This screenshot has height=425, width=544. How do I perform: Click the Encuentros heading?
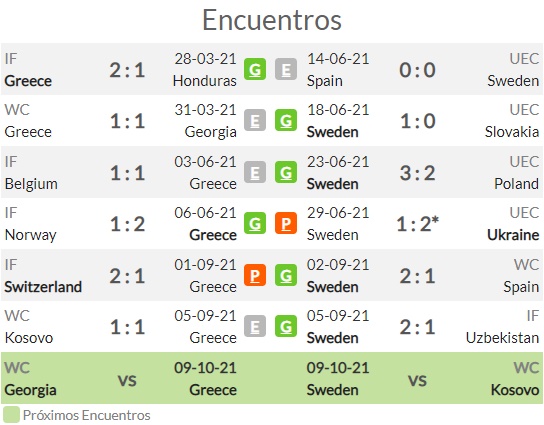point(272,20)
